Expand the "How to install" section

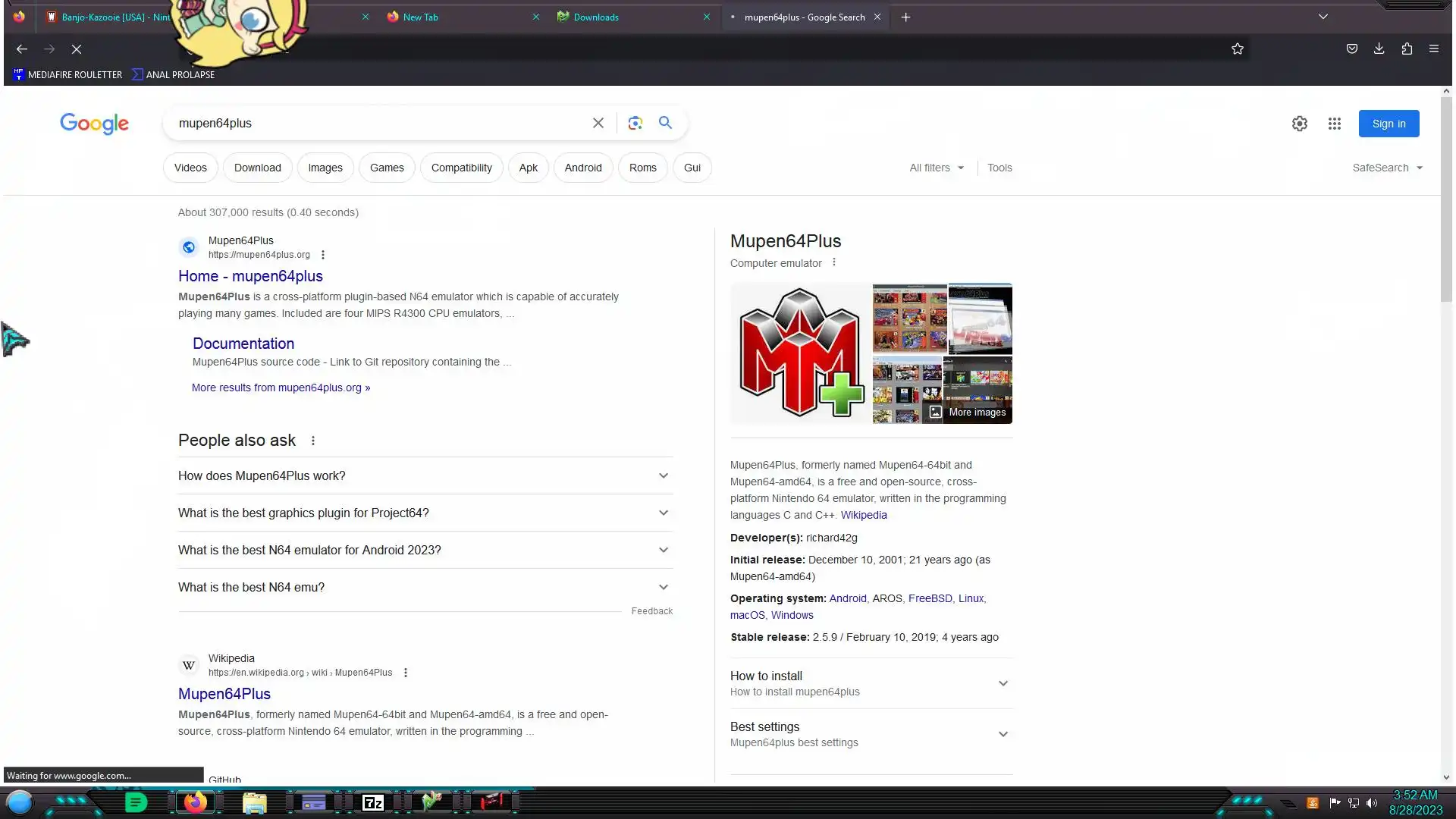pos(871,683)
